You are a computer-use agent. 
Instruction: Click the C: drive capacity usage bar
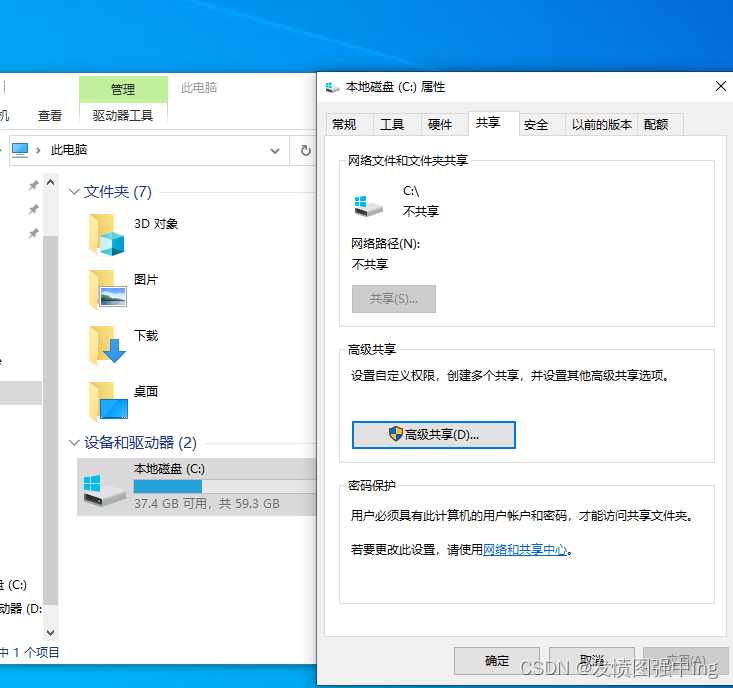tap(225, 487)
